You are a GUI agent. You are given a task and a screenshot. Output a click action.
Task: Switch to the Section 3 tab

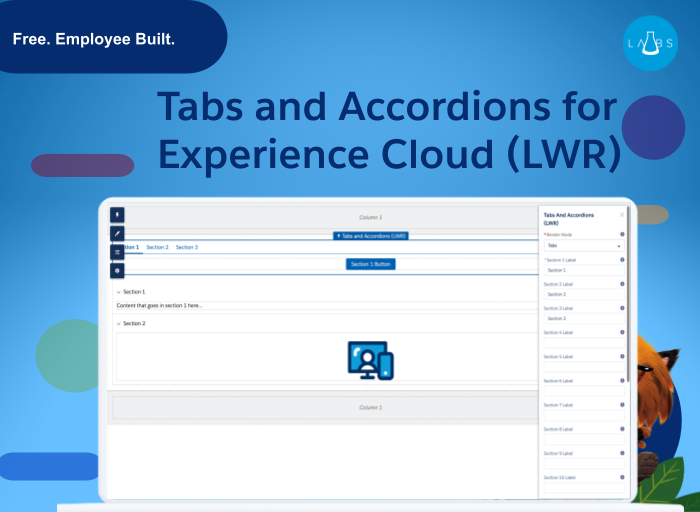[187, 247]
